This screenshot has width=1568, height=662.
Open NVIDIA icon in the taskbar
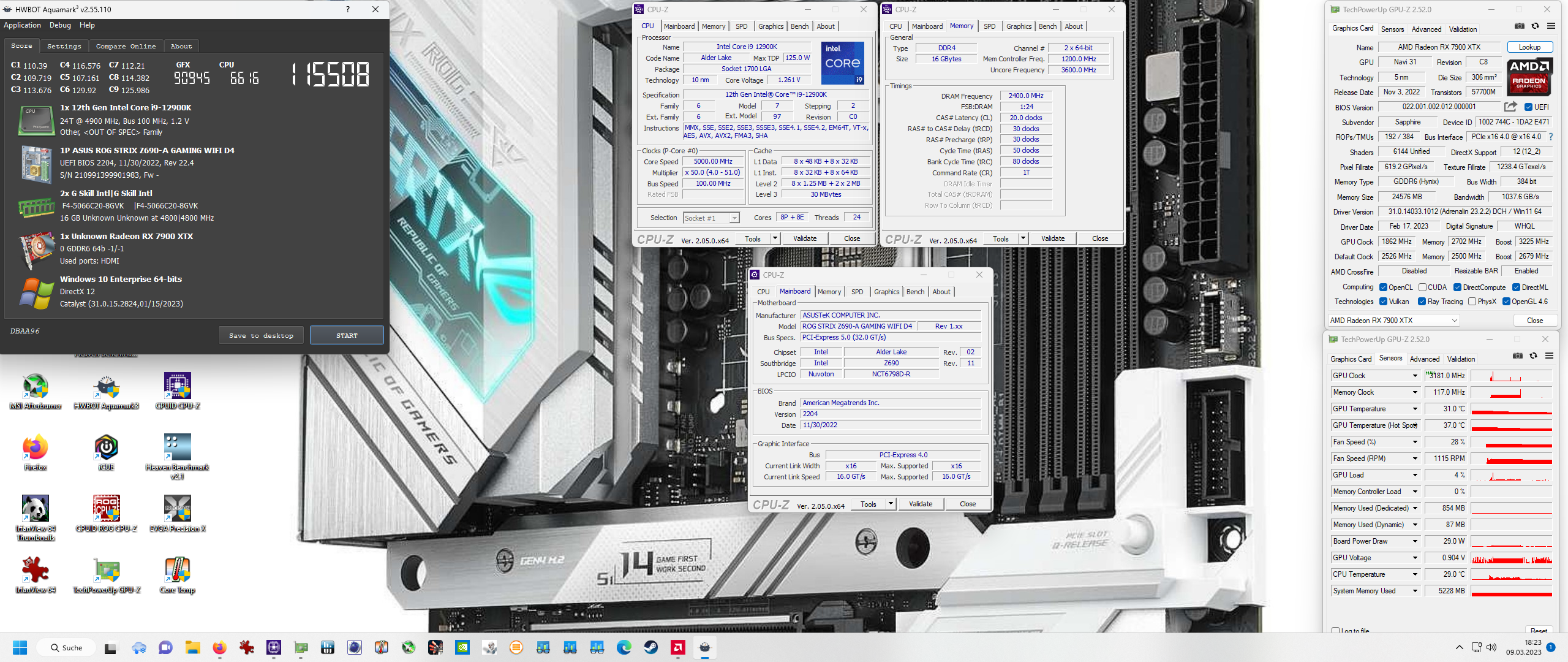[462, 647]
